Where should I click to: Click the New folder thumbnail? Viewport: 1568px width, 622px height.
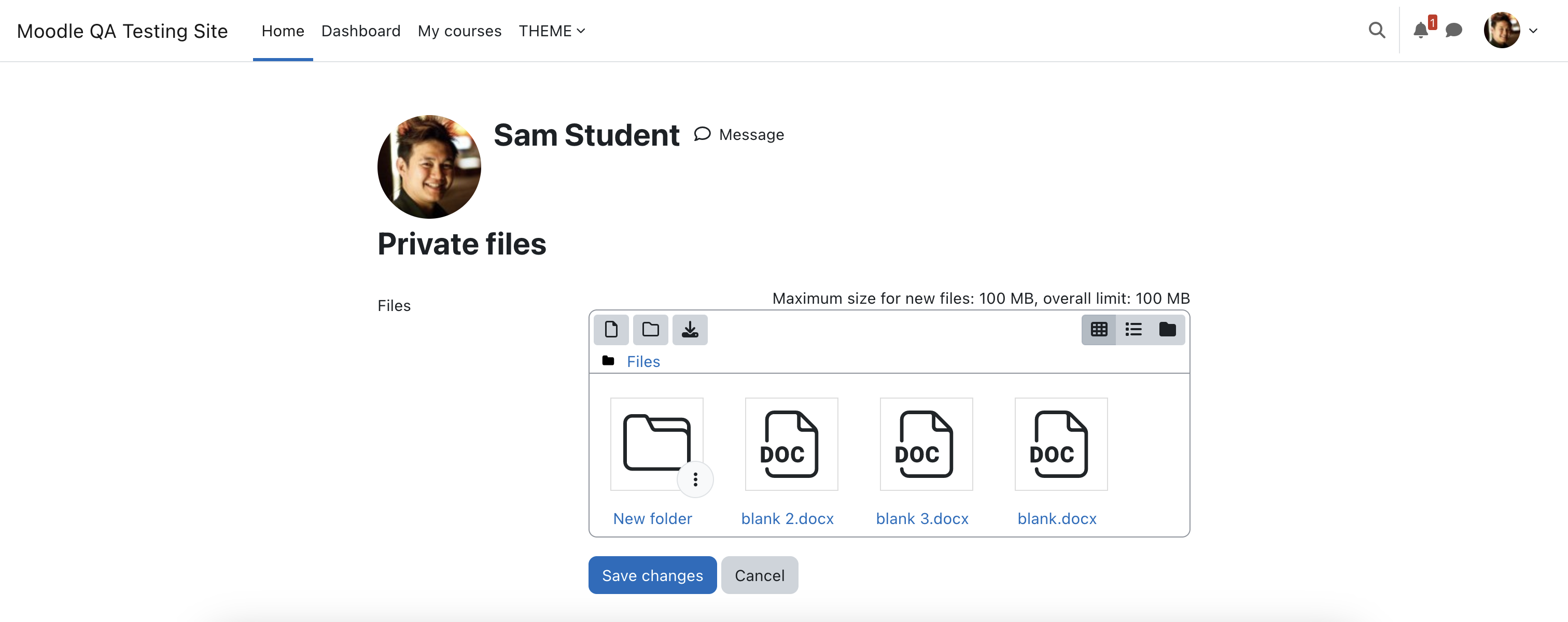(x=656, y=444)
